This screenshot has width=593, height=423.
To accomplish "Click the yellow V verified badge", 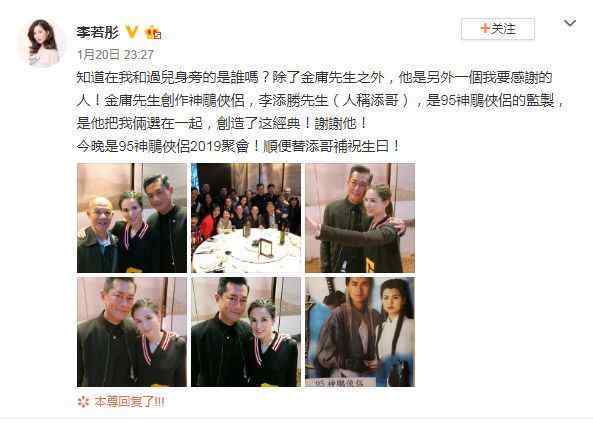I will [132, 32].
